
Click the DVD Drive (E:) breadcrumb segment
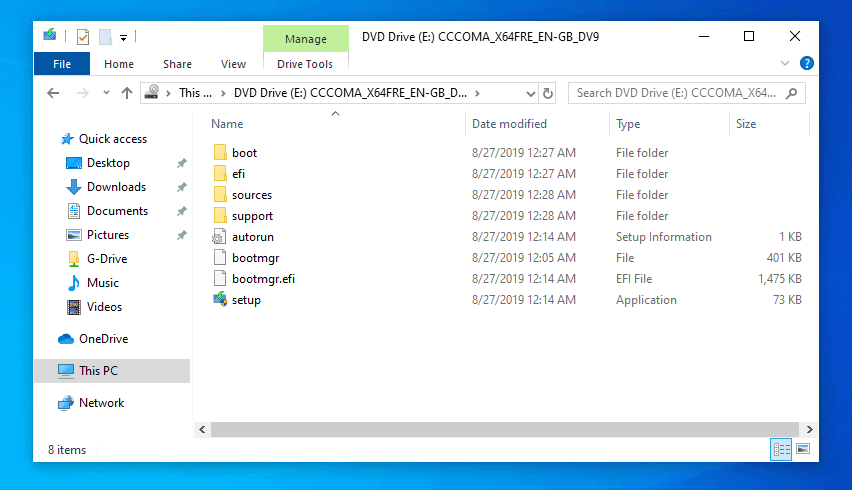(350, 93)
